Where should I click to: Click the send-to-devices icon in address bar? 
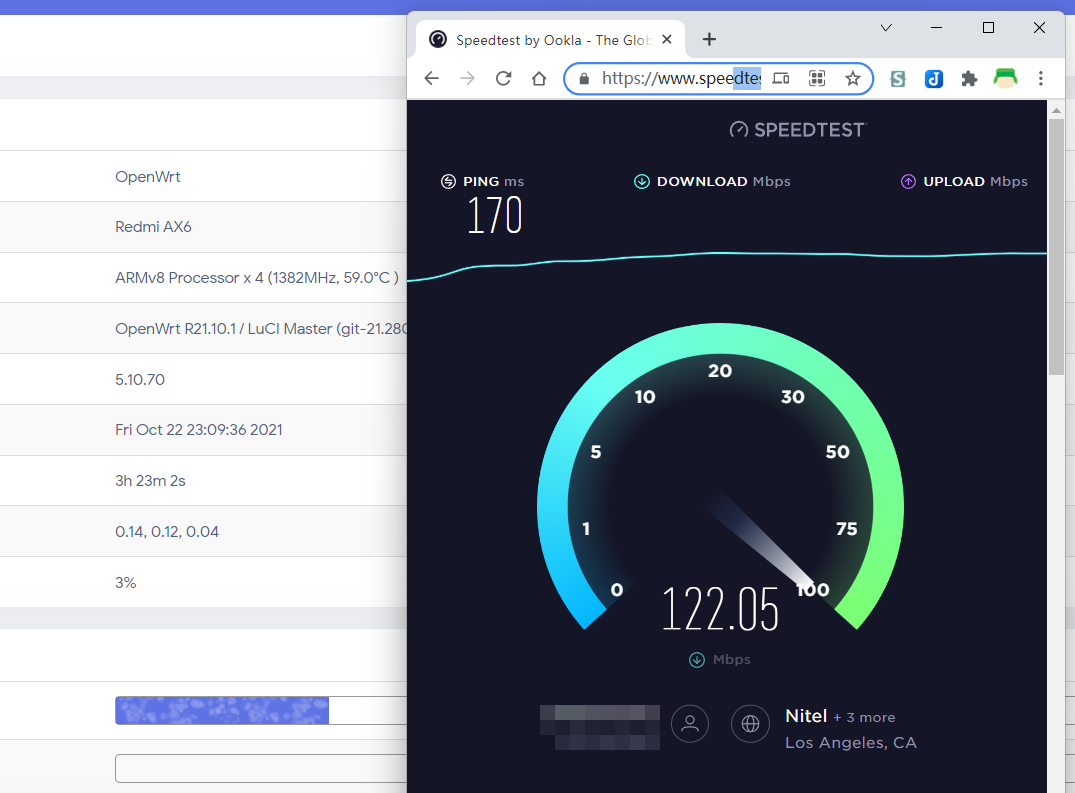[782, 78]
